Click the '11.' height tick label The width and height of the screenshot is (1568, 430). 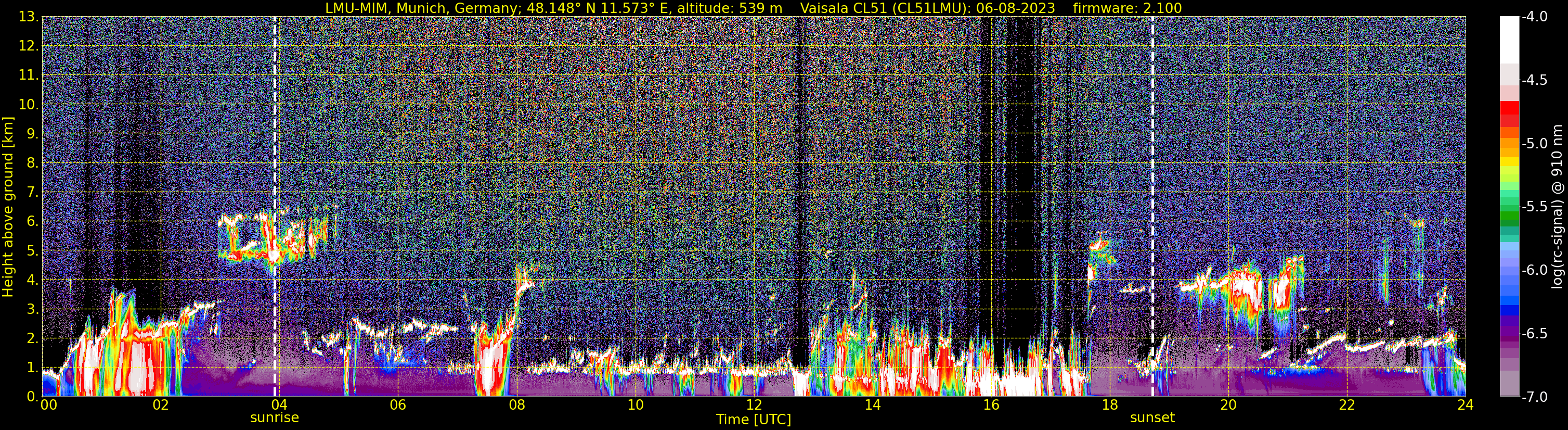(x=29, y=75)
